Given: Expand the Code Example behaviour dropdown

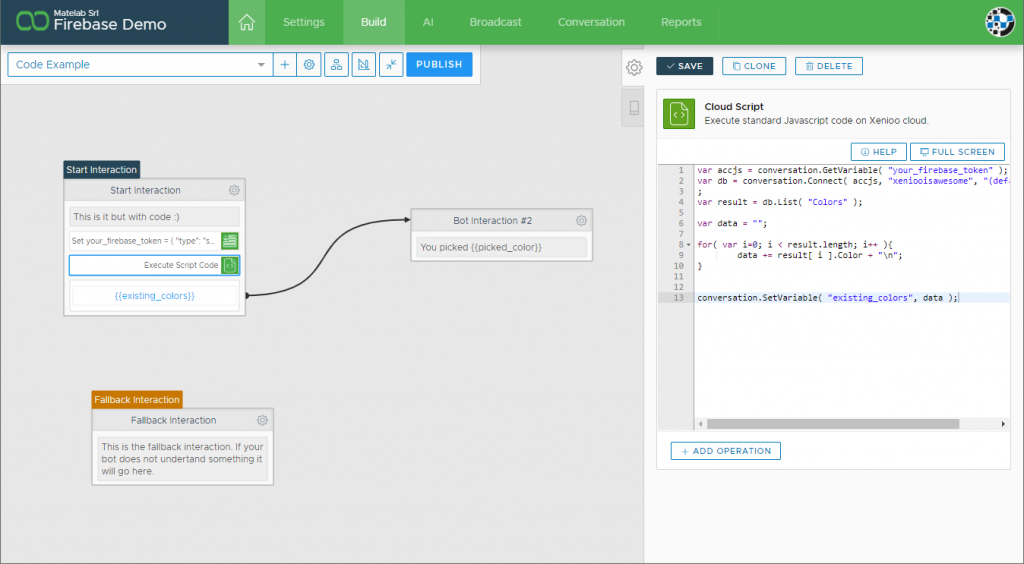Looking at the screenshot, I should [261, 65].
